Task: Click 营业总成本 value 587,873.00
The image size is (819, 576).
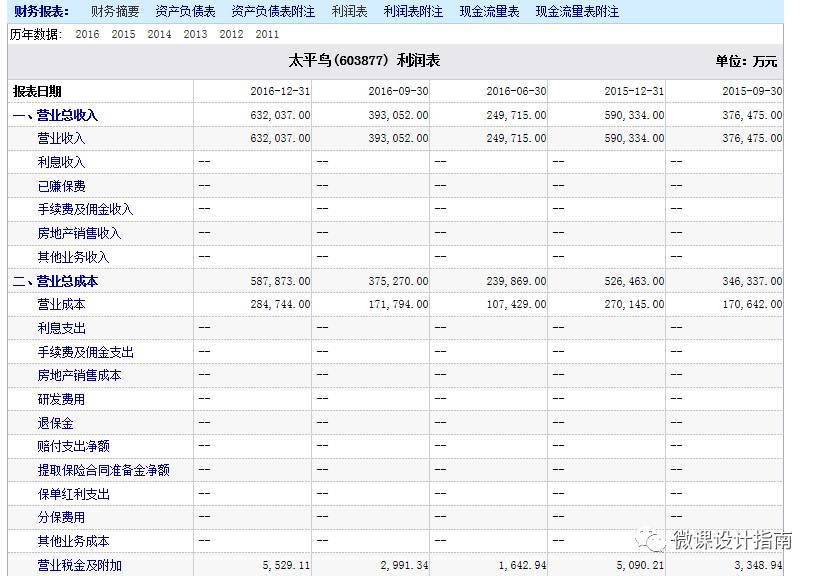Action: click(x=280, y=281)
